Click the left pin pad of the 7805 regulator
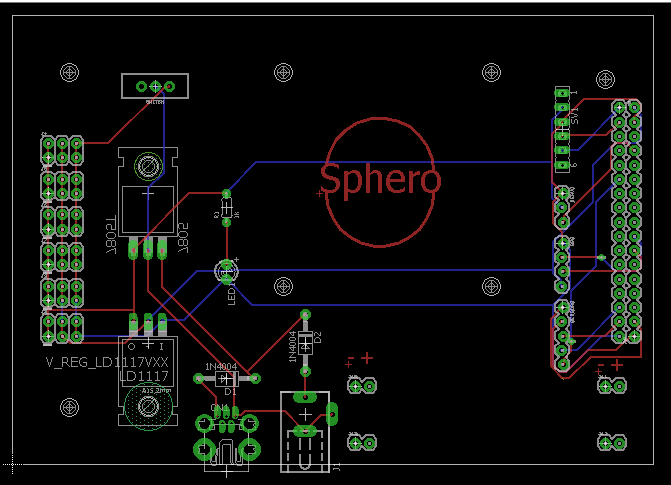 pos(133,249)
